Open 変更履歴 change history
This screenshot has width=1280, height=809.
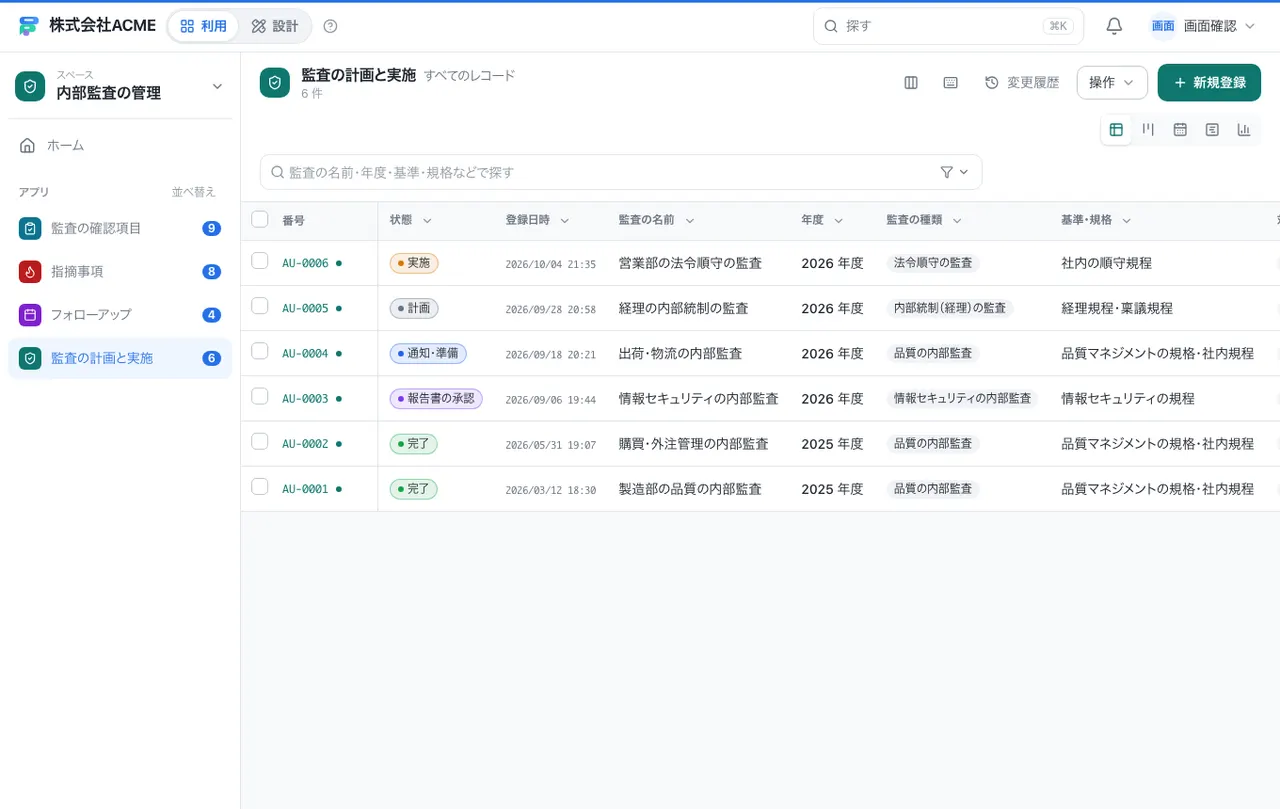1022,83
